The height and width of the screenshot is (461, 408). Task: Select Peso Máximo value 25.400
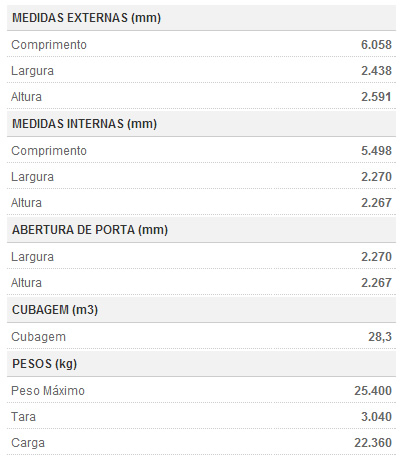pyautogui.click(x=373, y=391)
